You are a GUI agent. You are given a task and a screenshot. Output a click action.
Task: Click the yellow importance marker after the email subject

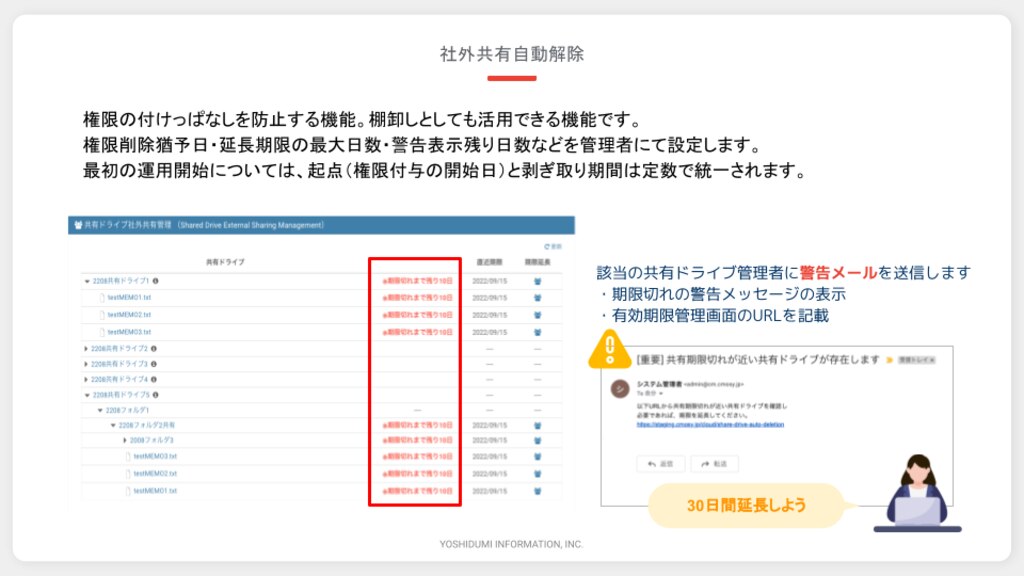(x=887, y=359)
